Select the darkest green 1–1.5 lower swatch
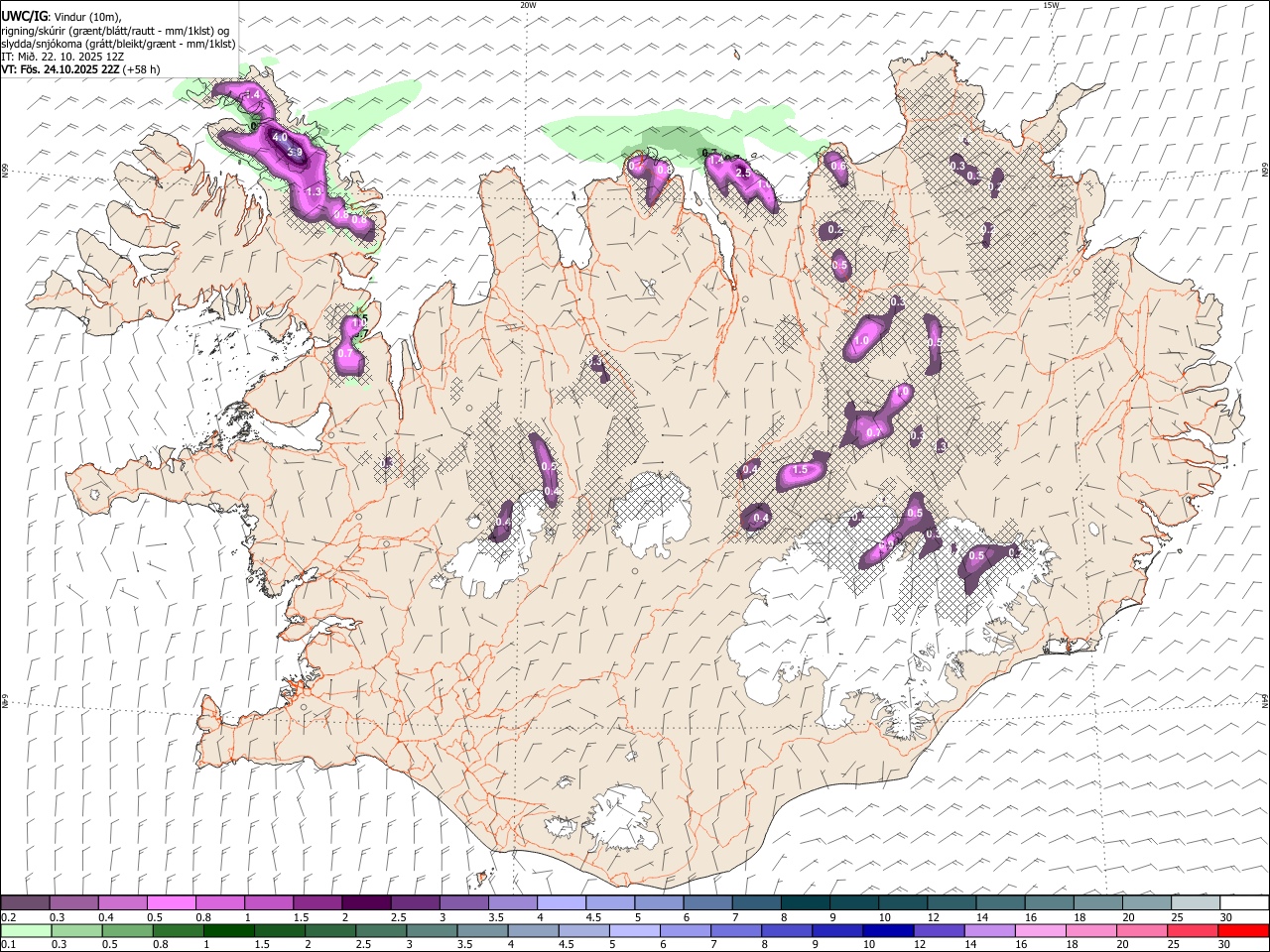 pyautogui.click(x=229, y=930)
